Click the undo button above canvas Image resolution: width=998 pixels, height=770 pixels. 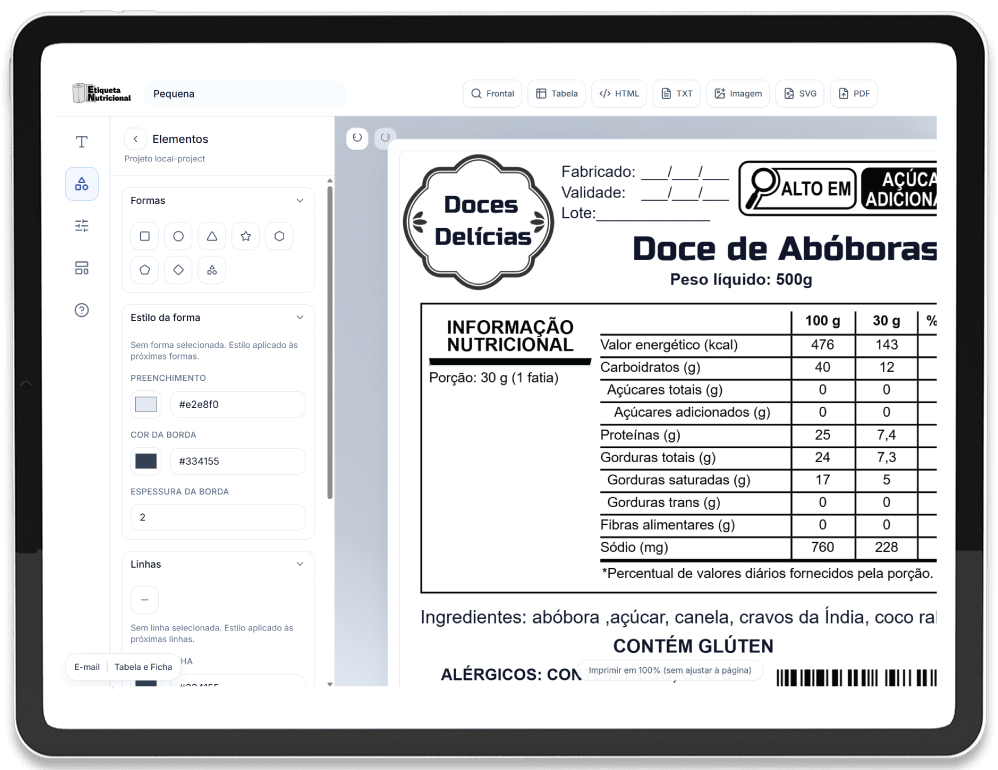[x=357, y=137]
